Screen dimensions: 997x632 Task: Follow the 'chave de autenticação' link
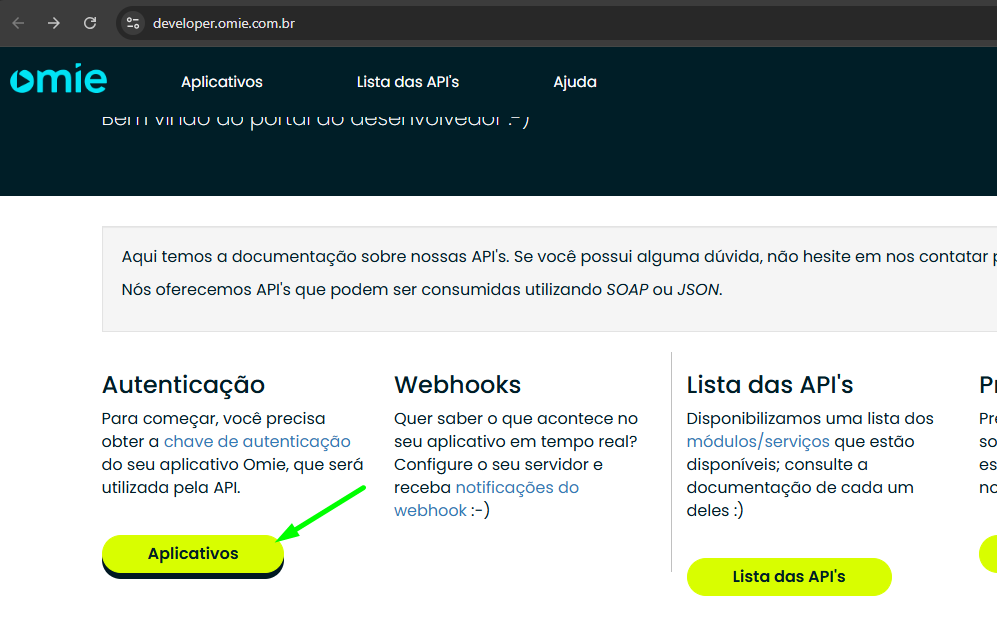[x=257, y=441]
